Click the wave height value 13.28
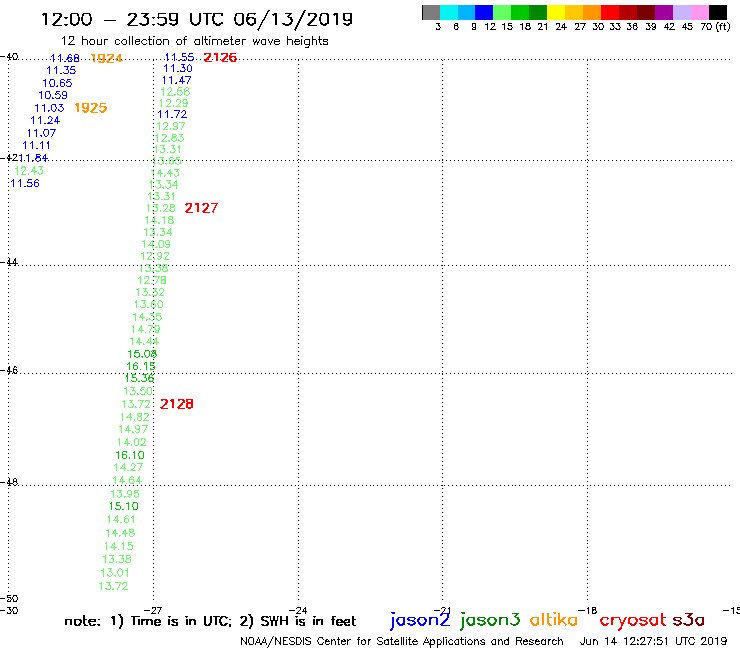 [x=160, y=208]
